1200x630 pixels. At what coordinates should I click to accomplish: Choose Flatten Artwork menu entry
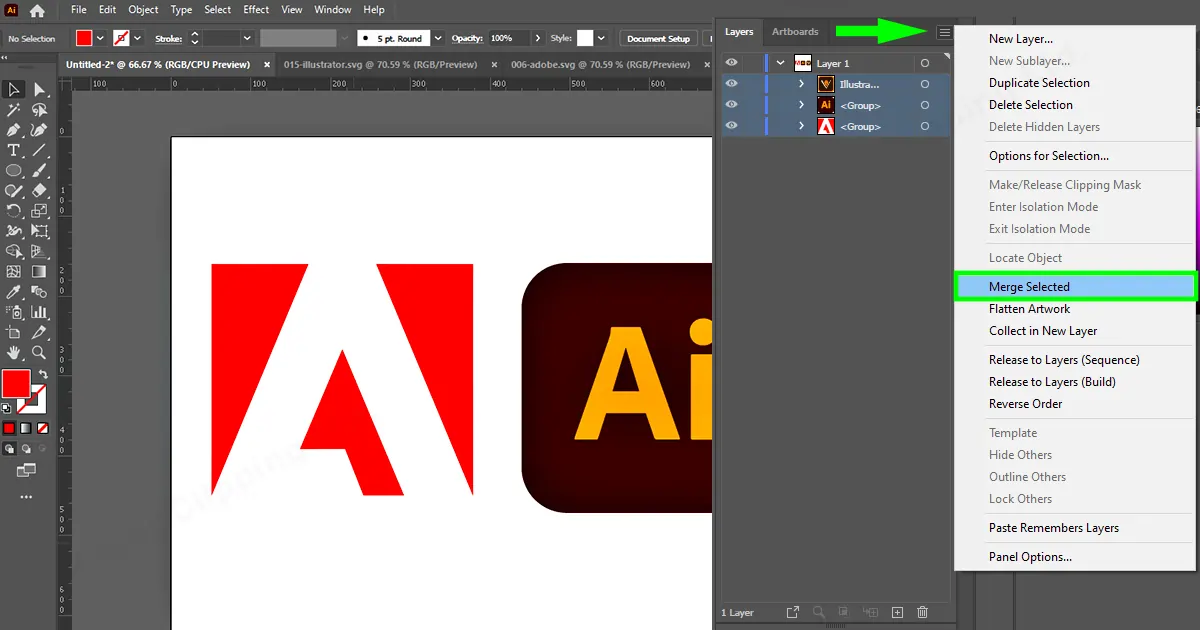click(1029, 309)
